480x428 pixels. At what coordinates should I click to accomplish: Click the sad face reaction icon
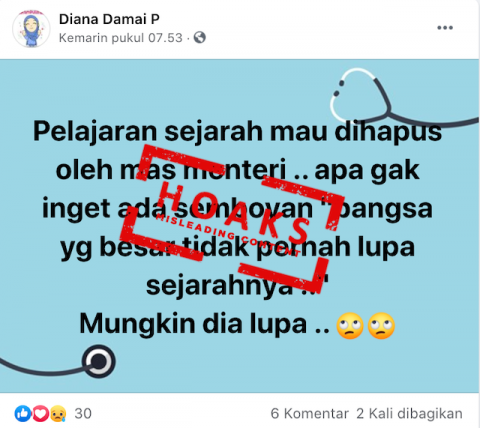tap(58, 413)
